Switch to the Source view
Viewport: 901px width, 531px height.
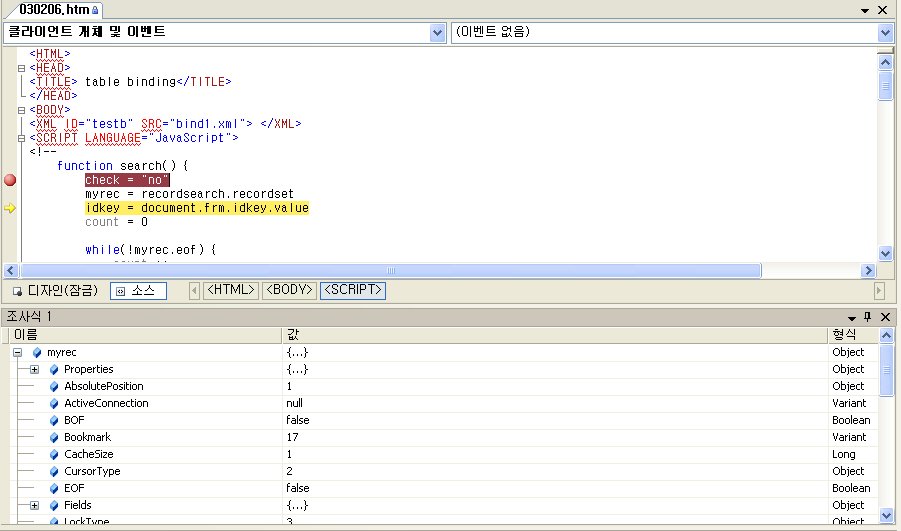click(x=138, y=291)
